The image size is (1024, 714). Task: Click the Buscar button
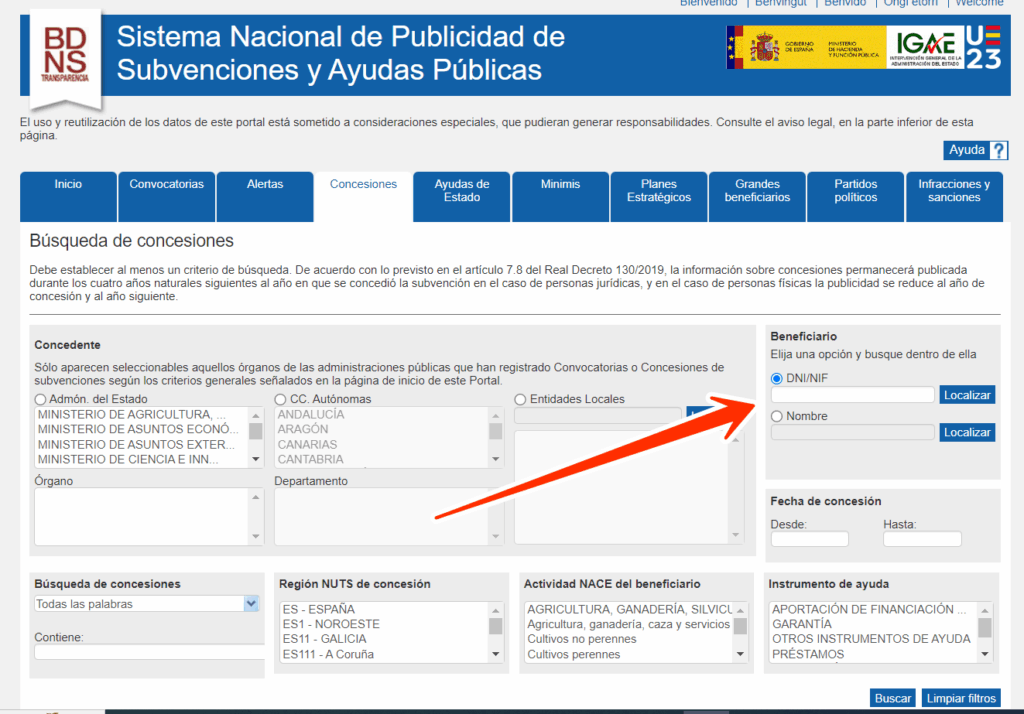click(x=893, y=698)
